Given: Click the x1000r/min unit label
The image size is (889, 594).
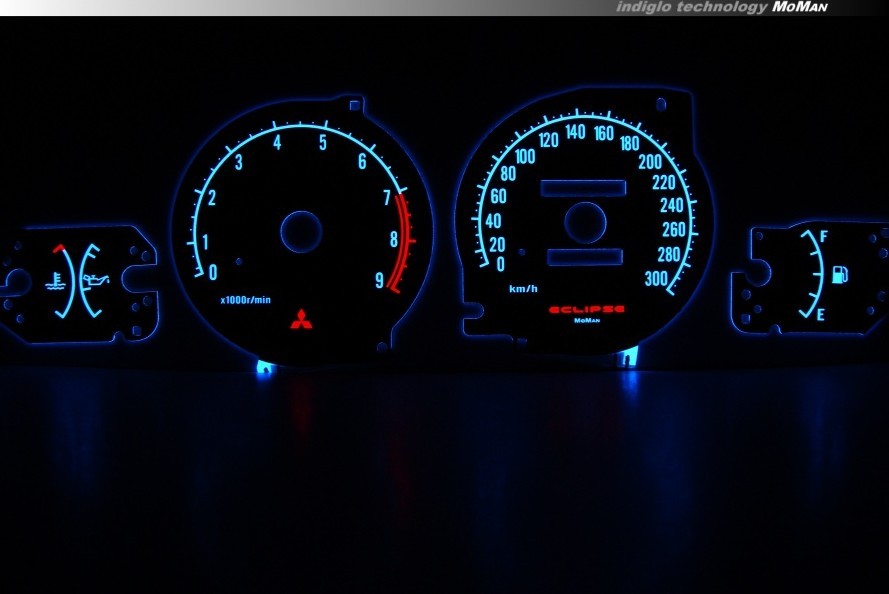Looking at the screenshot, I should click(245, 299).
